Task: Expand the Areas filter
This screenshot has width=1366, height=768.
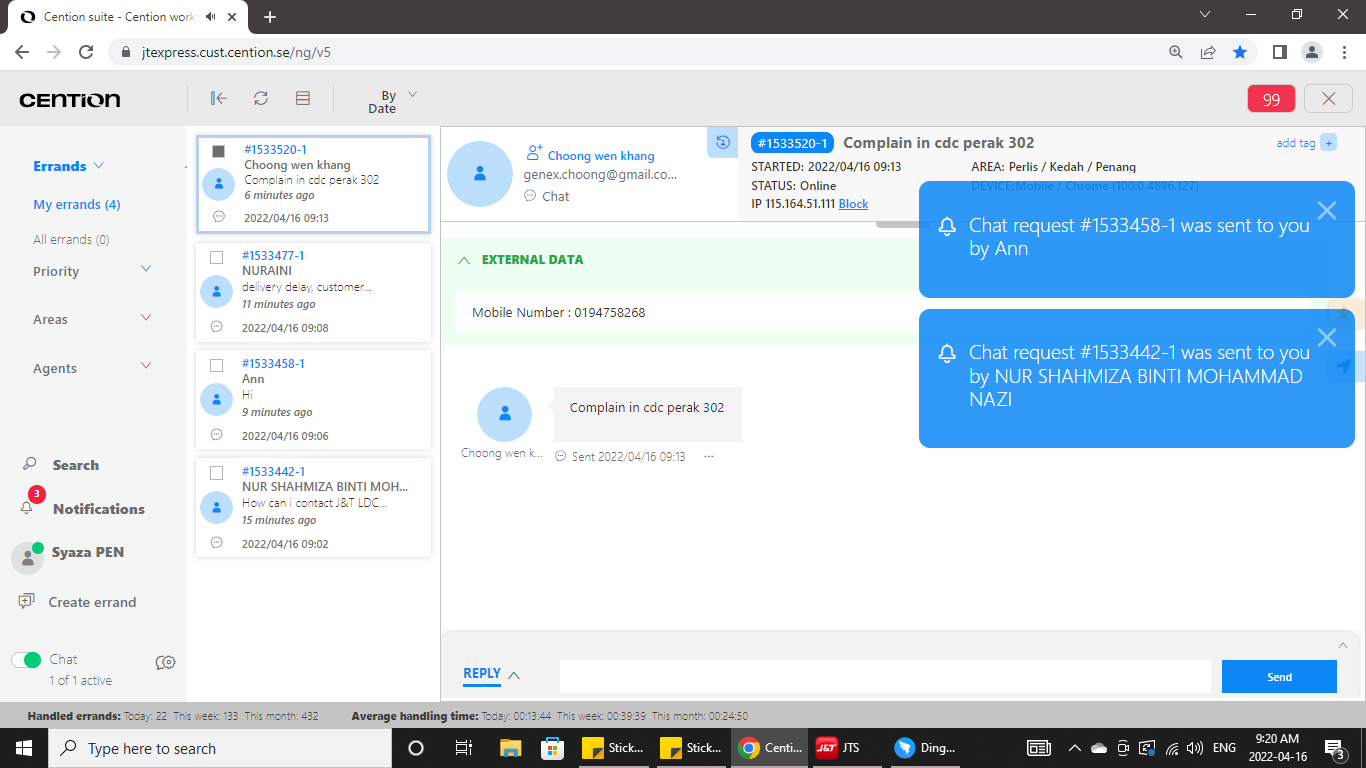Action: click(x=146, y=318)
